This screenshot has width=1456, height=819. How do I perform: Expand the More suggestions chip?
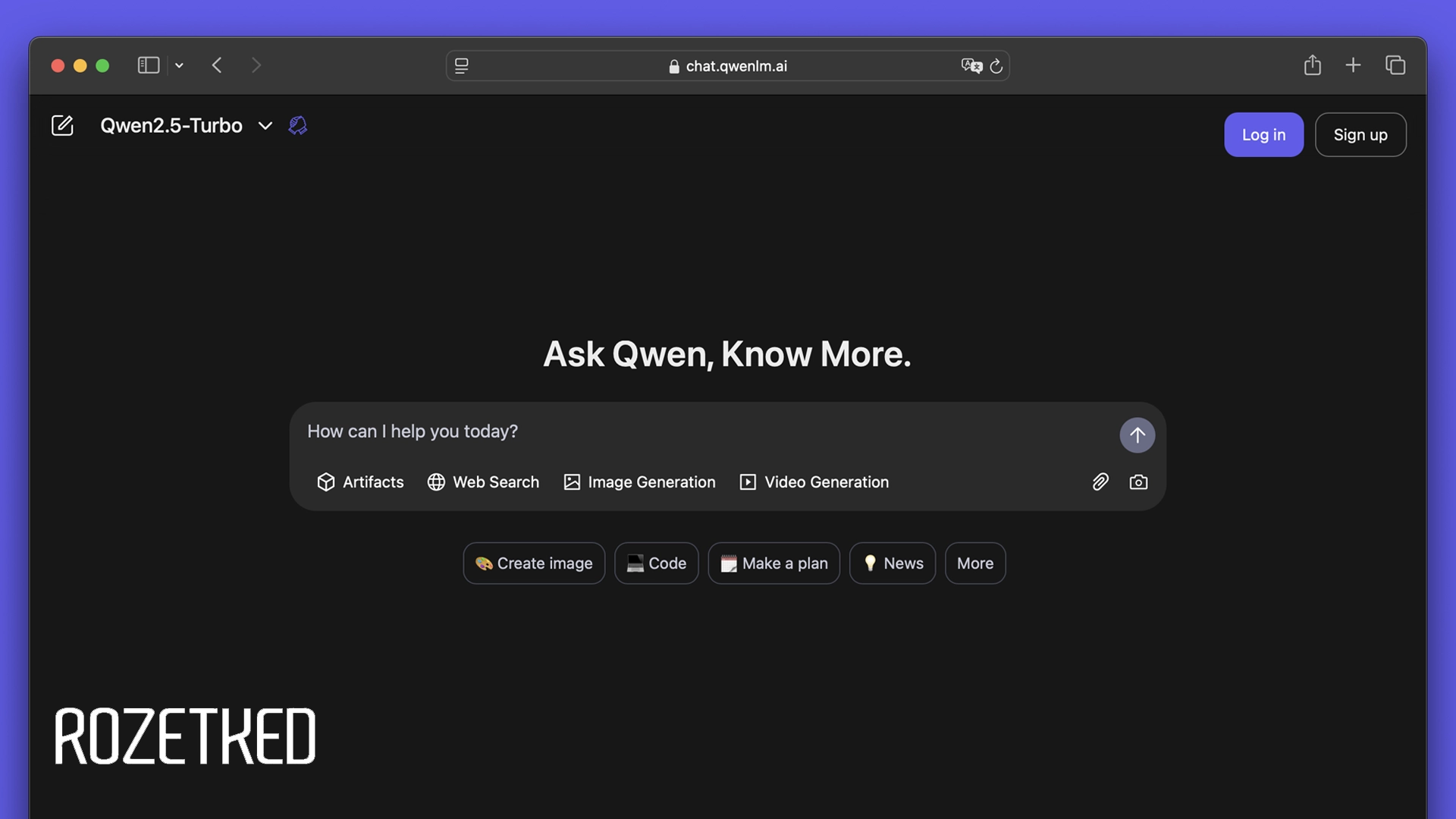pyautogui.click(x=974, y=563)
